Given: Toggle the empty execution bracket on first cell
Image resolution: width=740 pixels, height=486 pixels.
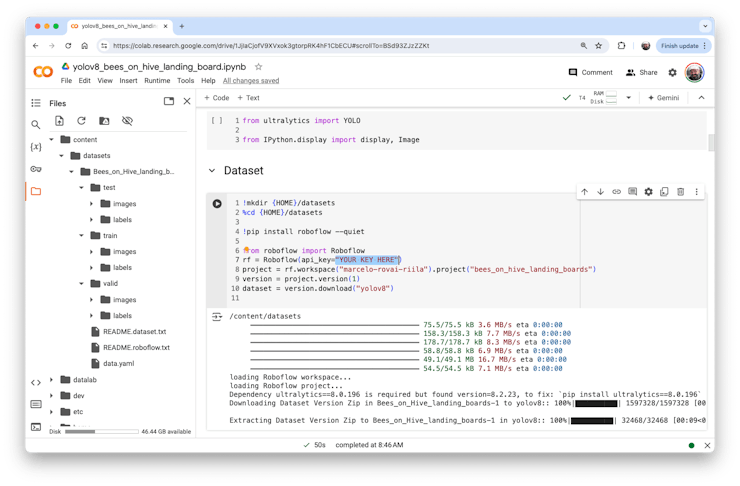Looking at the screenshot, I should [217, 121].
